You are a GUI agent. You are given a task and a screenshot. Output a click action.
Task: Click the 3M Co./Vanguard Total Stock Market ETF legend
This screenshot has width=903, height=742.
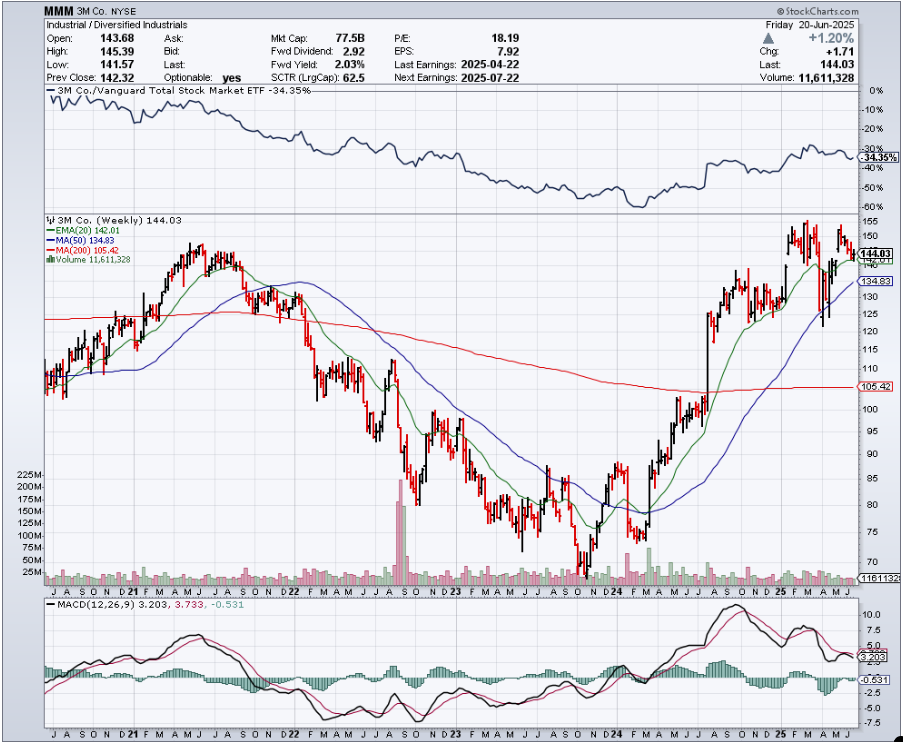[179, 91]
